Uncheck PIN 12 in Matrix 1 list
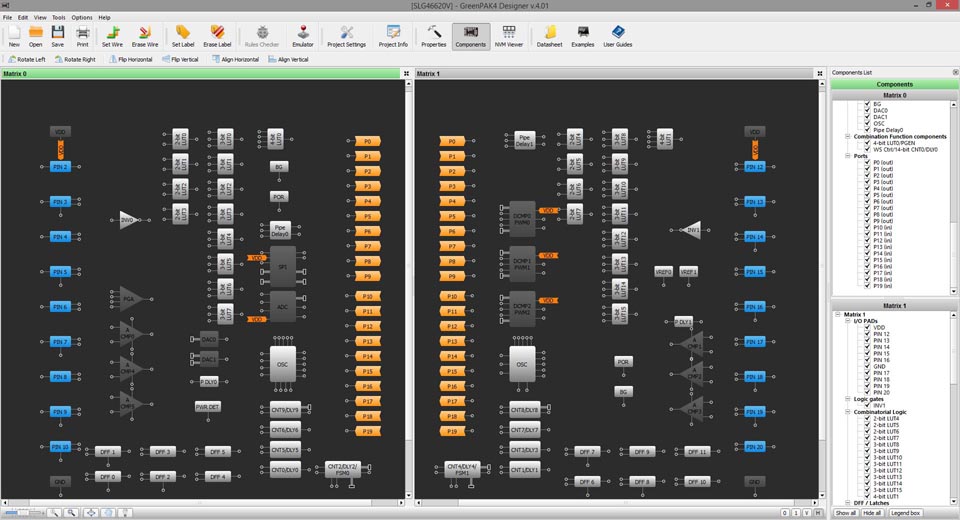The image size is (960, 520). (x=867, y=334)
